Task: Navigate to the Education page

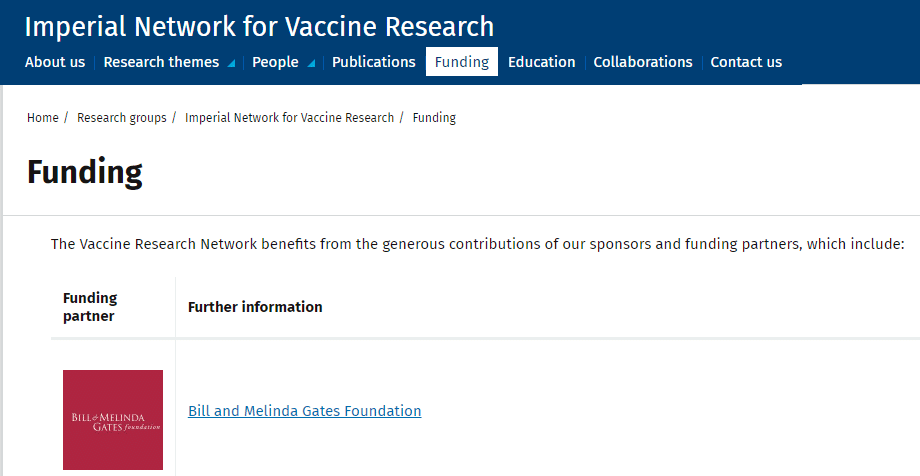Action: pyautogui.click(x=541, y=62)
